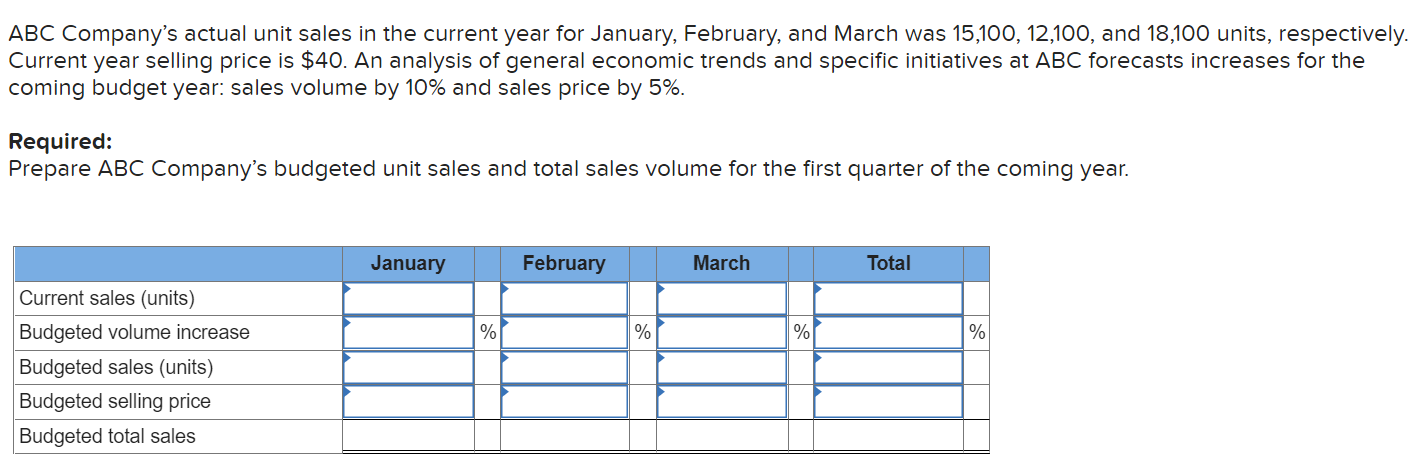
Task: Select March Budgeted sales units cell
Action: pos(722,367)
